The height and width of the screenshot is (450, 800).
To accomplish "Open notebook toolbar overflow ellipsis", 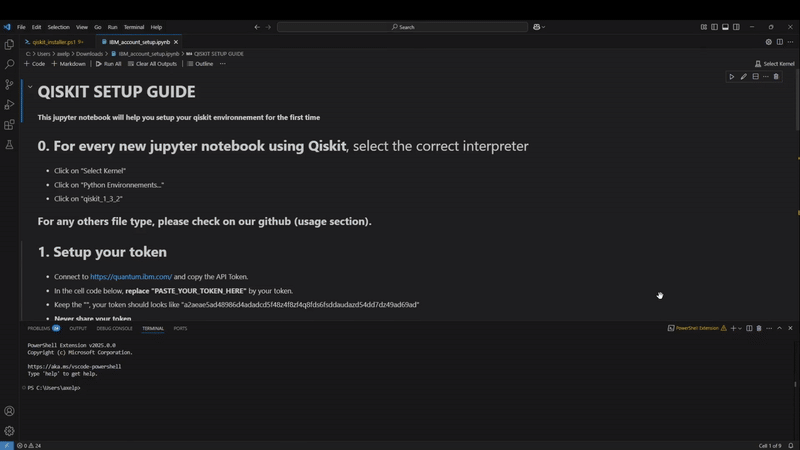I will (222, 64).
